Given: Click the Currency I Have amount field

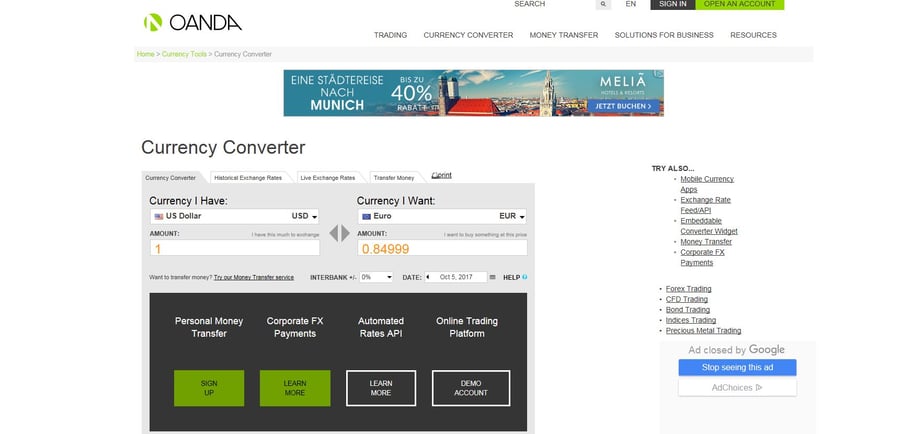Looking at the screenshot, I should 235,248.
